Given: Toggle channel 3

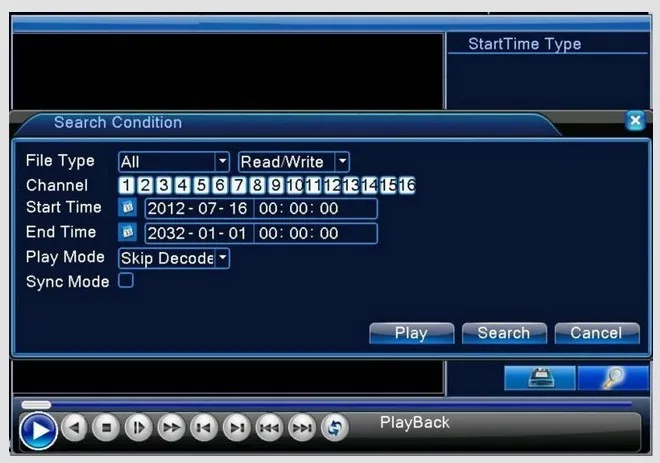Looking at the screenshot, I should [164, 185].
